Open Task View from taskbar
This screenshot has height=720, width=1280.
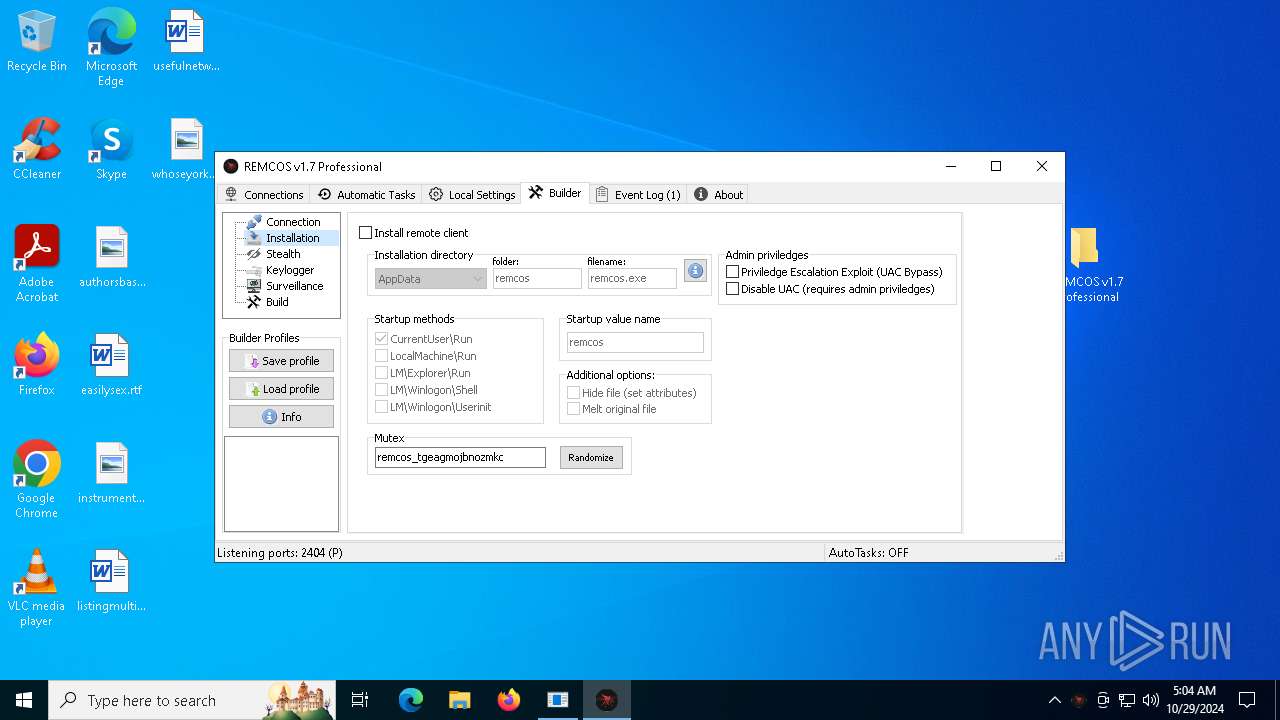point(360,700)
